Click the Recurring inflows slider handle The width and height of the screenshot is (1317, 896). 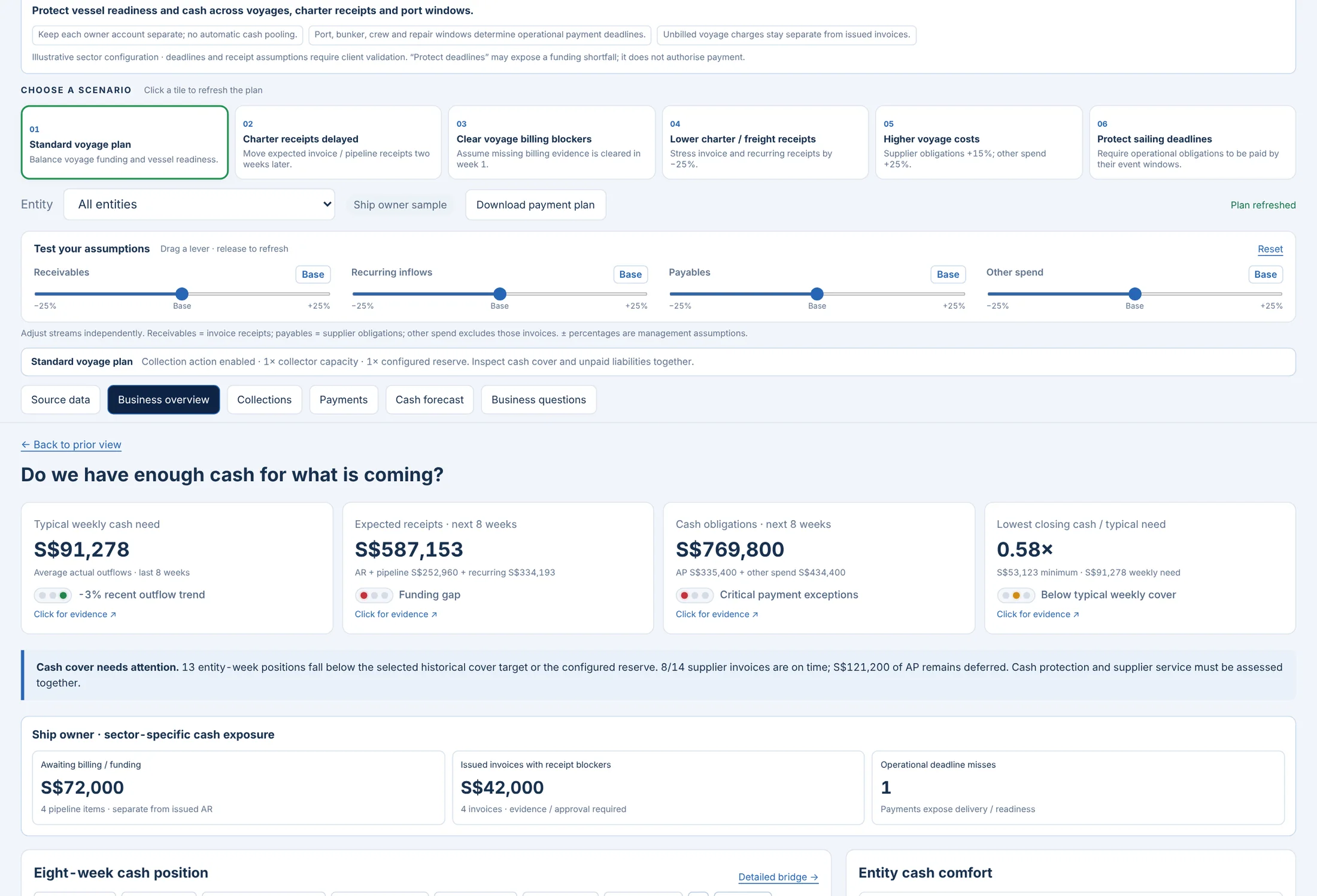500,294
